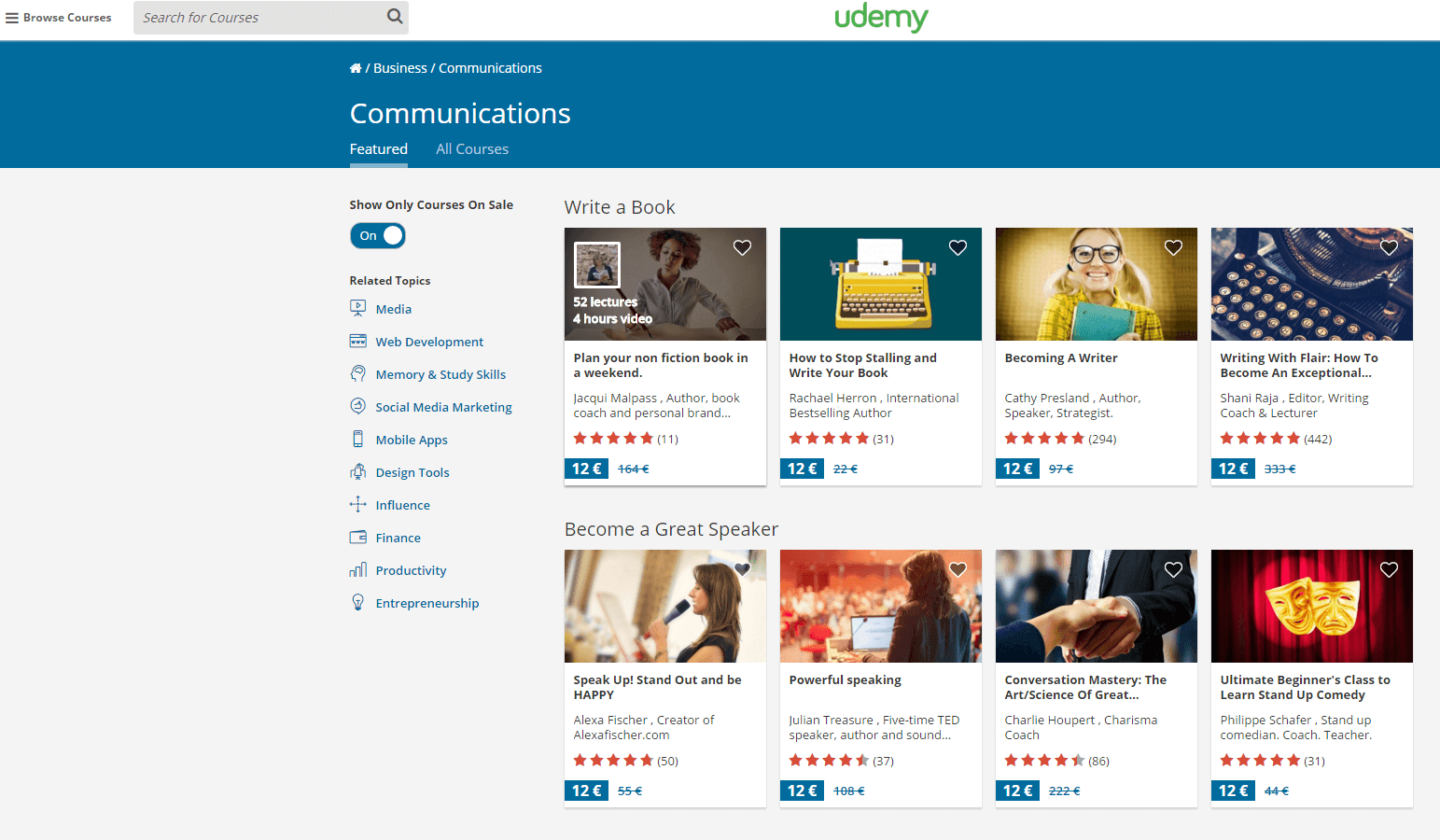Add Becoming A Writer to wishlist heart
Image resolution: width=1440 pixels, height=840 pixels.
coord(1173,247)
